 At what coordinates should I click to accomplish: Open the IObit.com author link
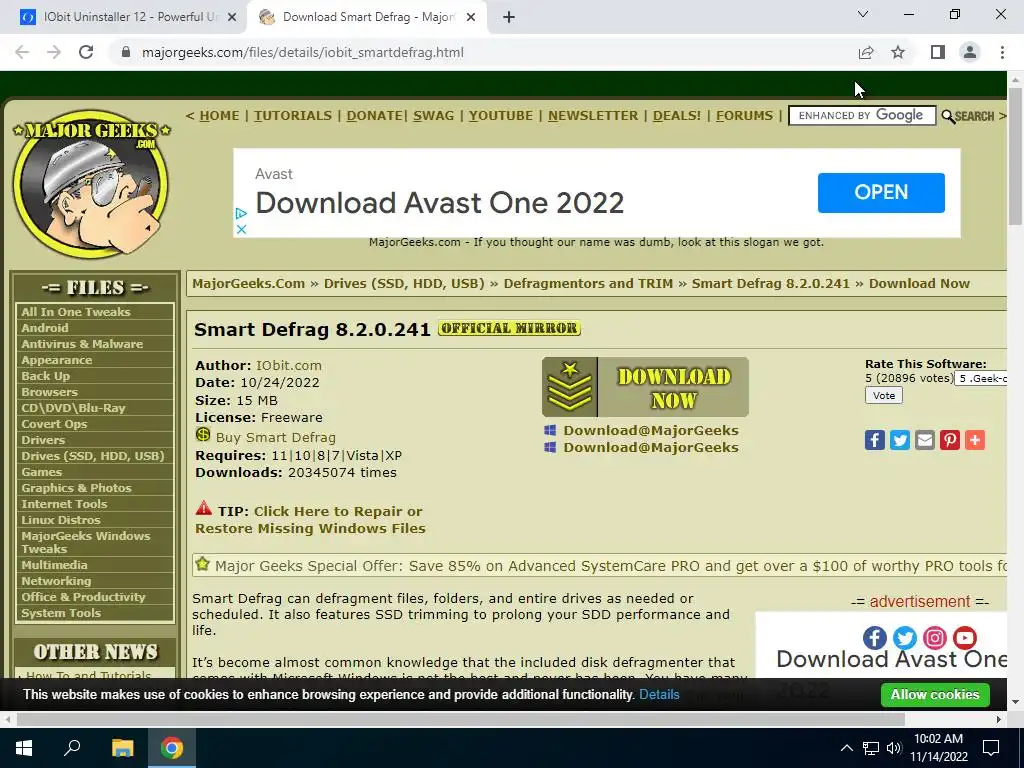tap(289, 366)
